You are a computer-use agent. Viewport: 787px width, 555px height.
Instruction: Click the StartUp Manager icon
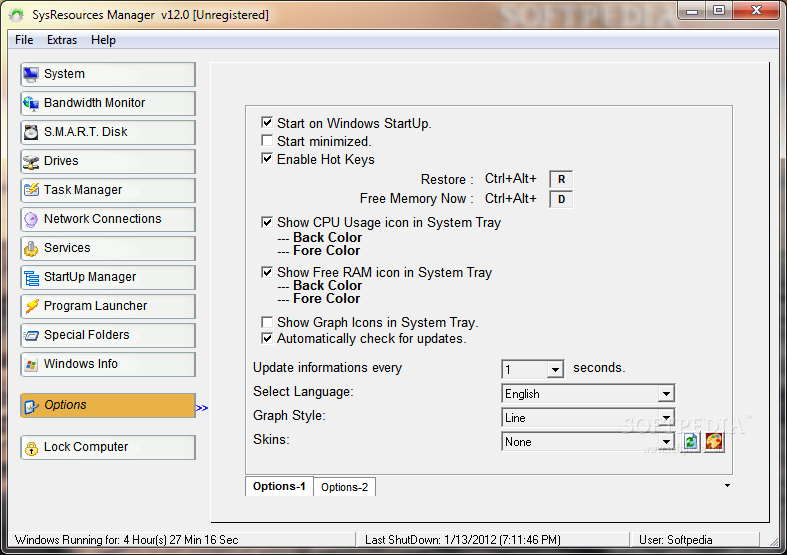click(31, 278)
